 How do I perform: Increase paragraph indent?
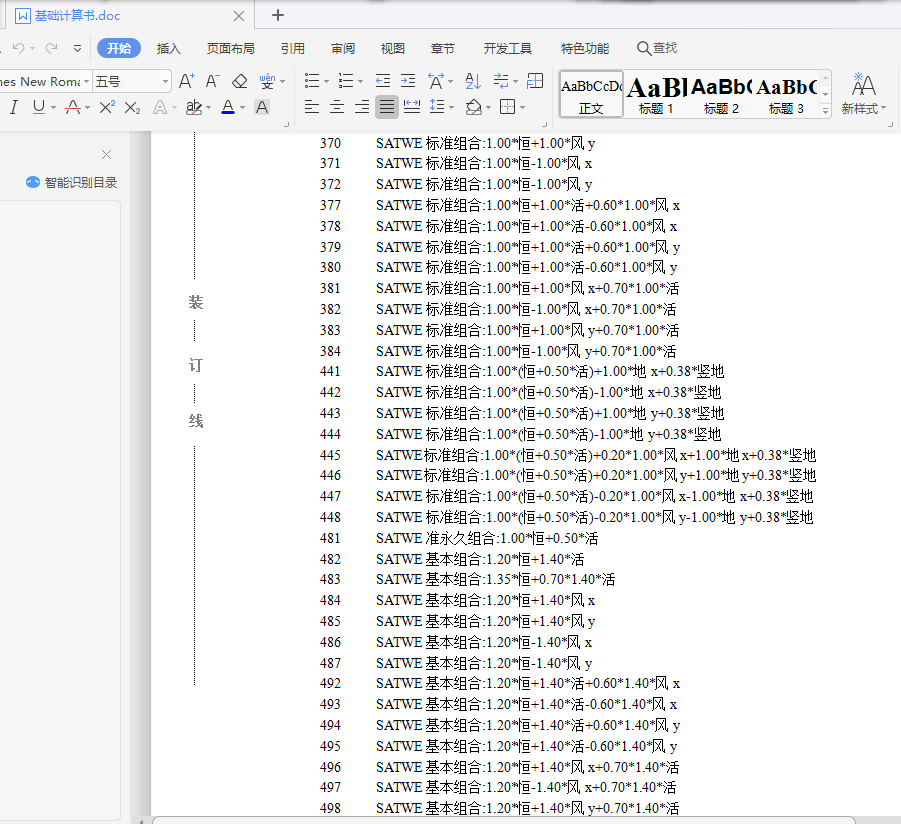click(408, 81)
